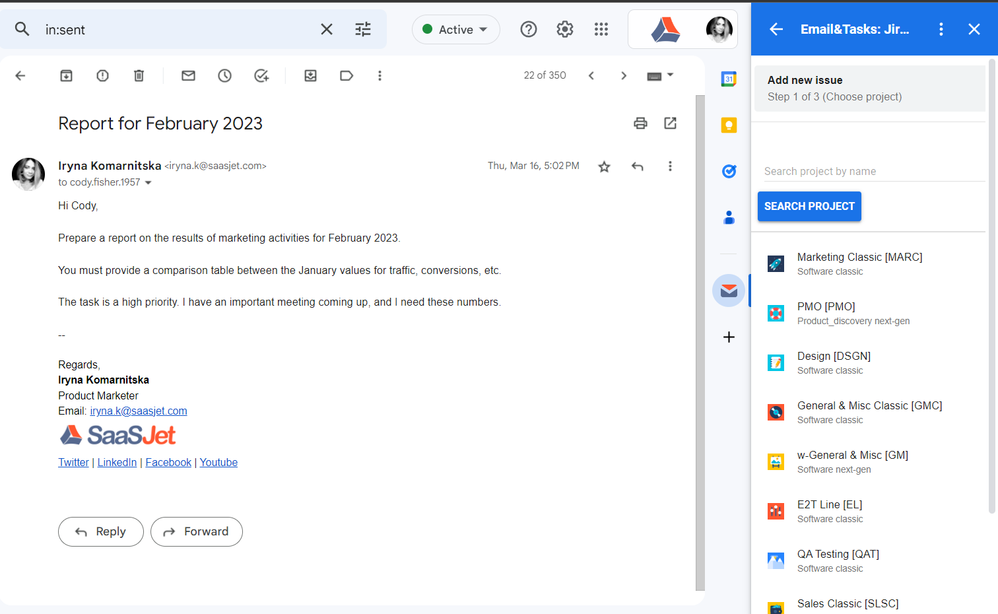998x614 pixels.
Task: Go back to the sent list
Action: (20, 76)
